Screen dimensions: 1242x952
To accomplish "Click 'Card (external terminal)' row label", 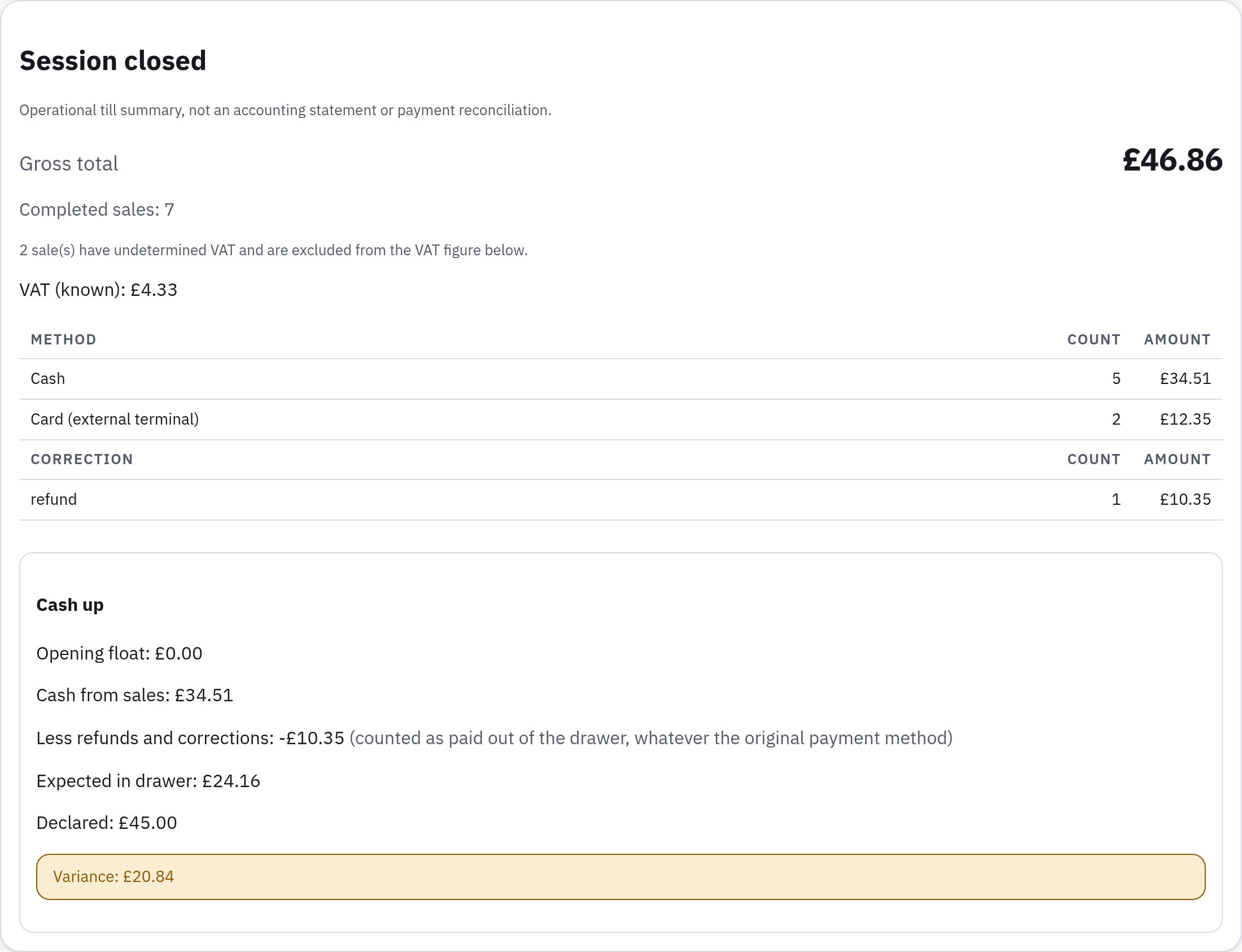I will click(115, 420).
